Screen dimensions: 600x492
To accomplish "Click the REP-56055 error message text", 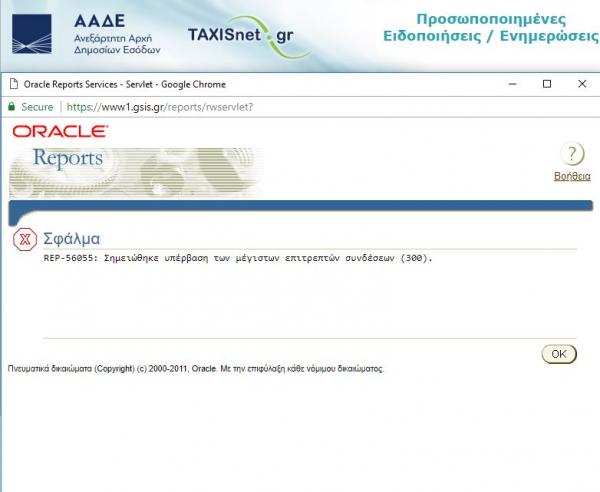I will click(x=238, y=258).
